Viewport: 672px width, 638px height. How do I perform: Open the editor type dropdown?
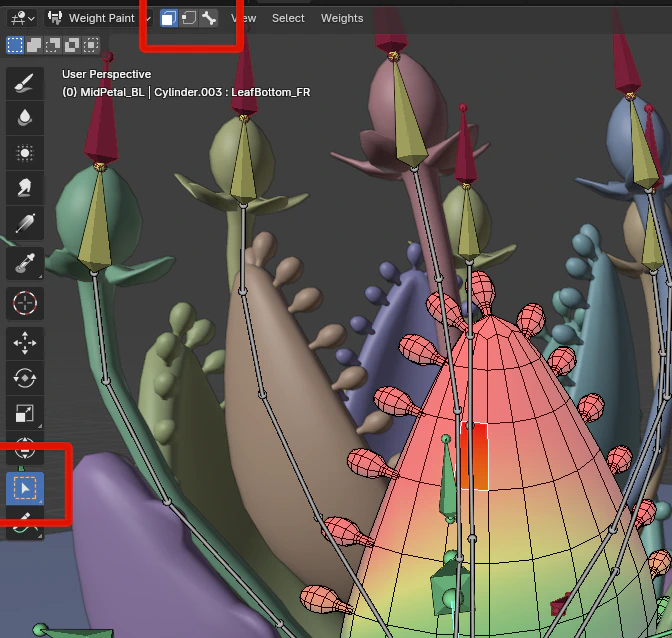coord(22,18)
